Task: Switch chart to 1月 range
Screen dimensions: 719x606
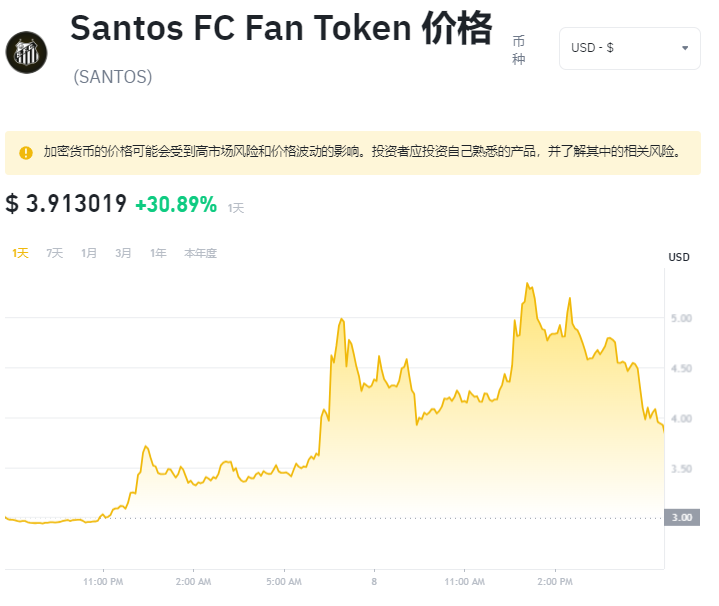Action: coord(89,253)
